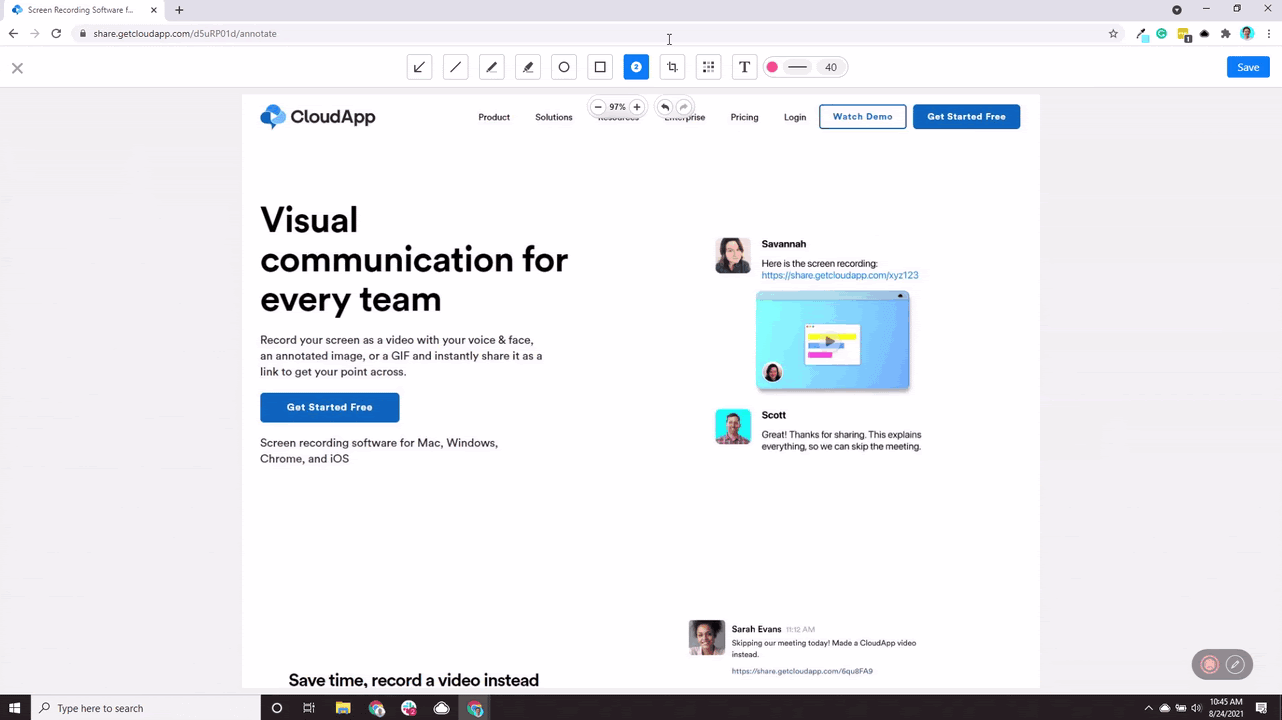Select the Crop tool
The width and height of the screenshot is (1282, 720).
672,67
